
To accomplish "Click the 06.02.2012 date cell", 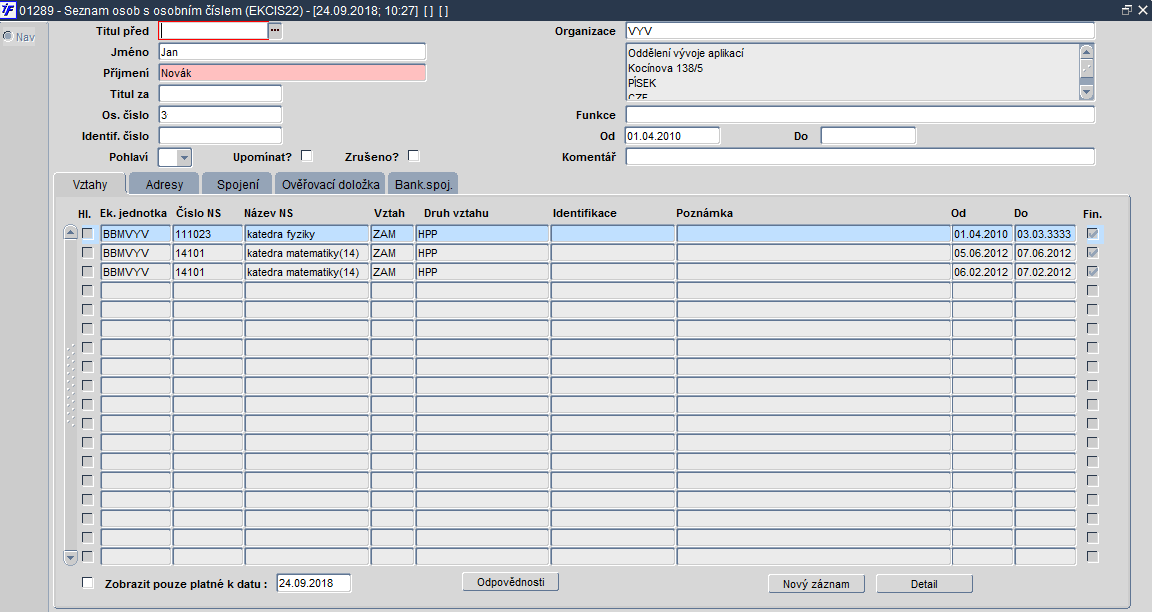I will [x=982, y=272].
